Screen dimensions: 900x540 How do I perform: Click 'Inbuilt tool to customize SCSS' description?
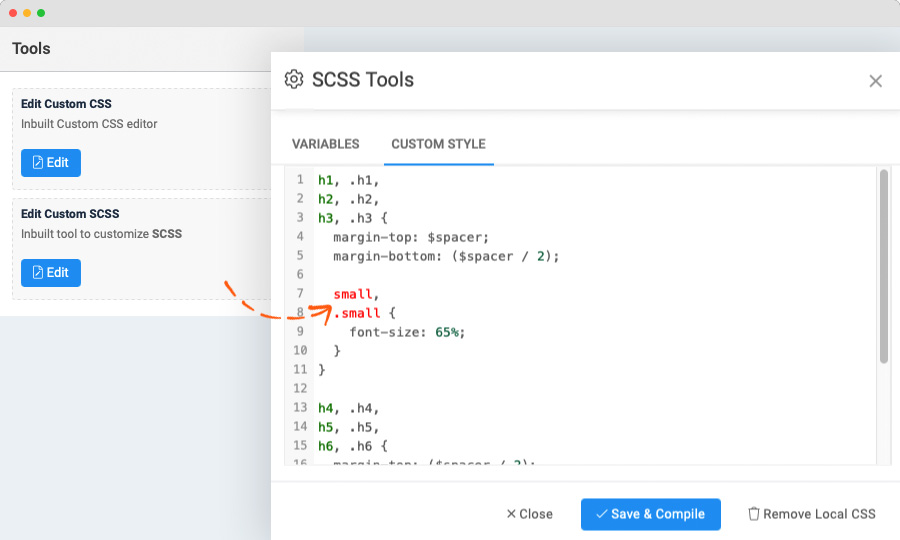point(101,234)
